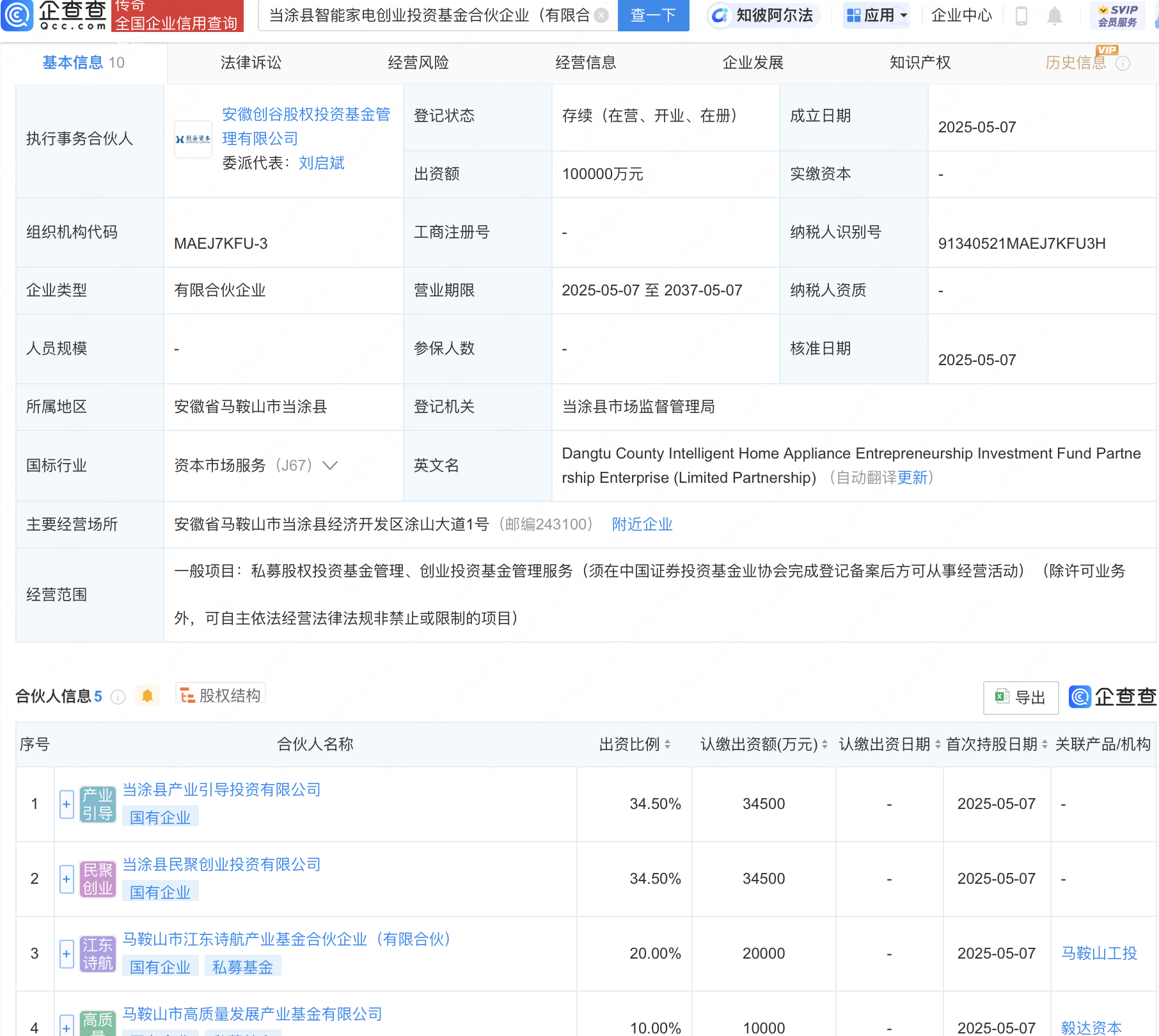Open the 应用 dropdown

(x=876, y=16)
